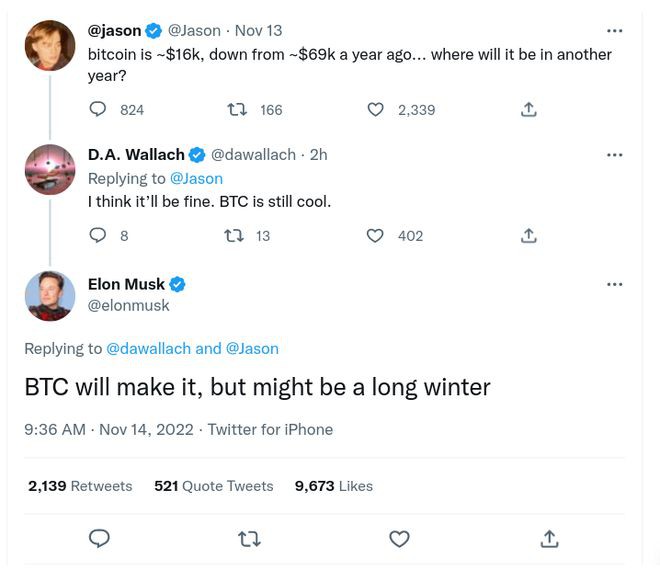Open Elon Musk's profile picture
660x570 pixels.
pos(50,295)
